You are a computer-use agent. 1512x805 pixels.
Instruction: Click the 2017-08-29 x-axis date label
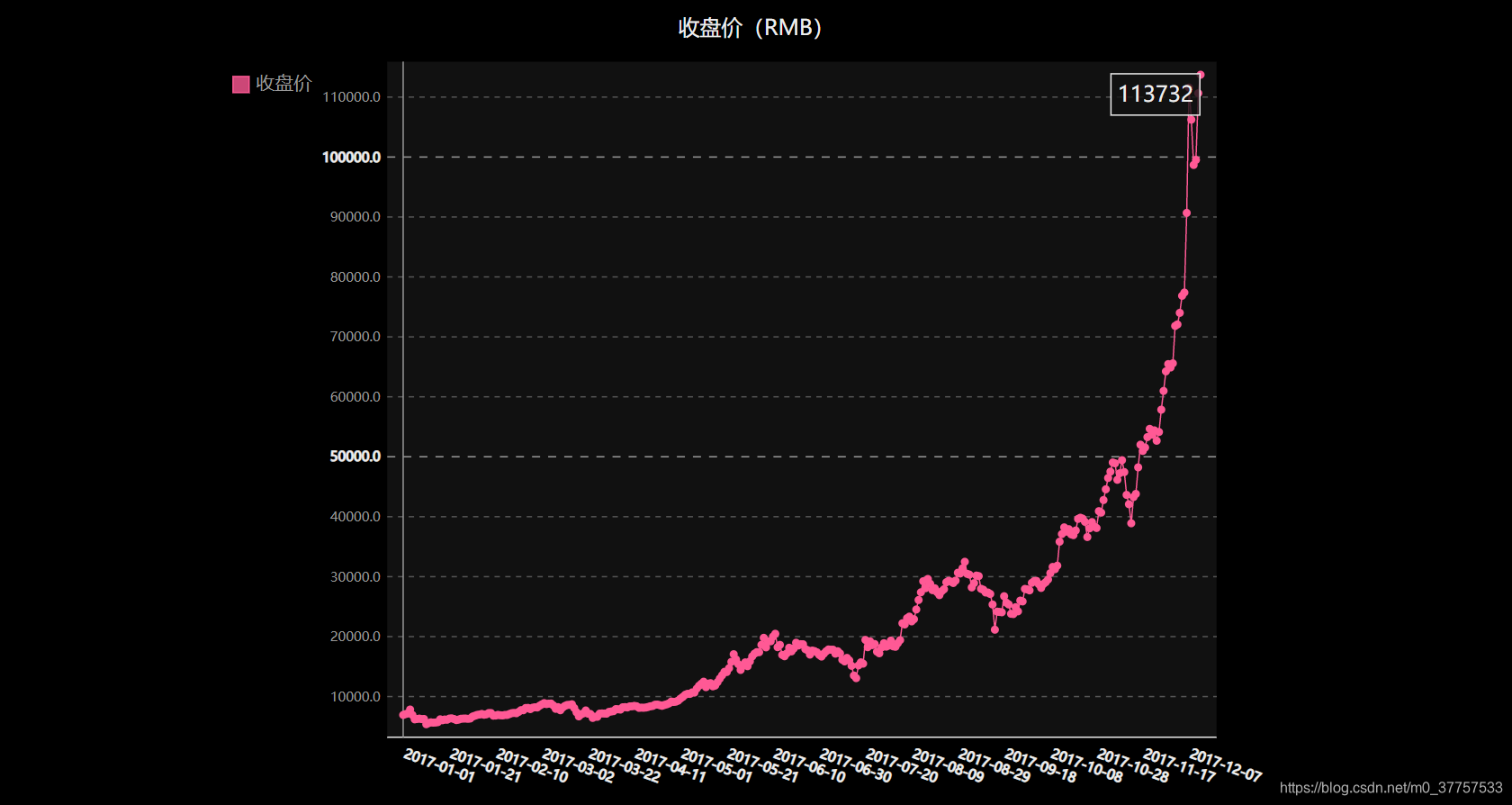click(994, 765)
